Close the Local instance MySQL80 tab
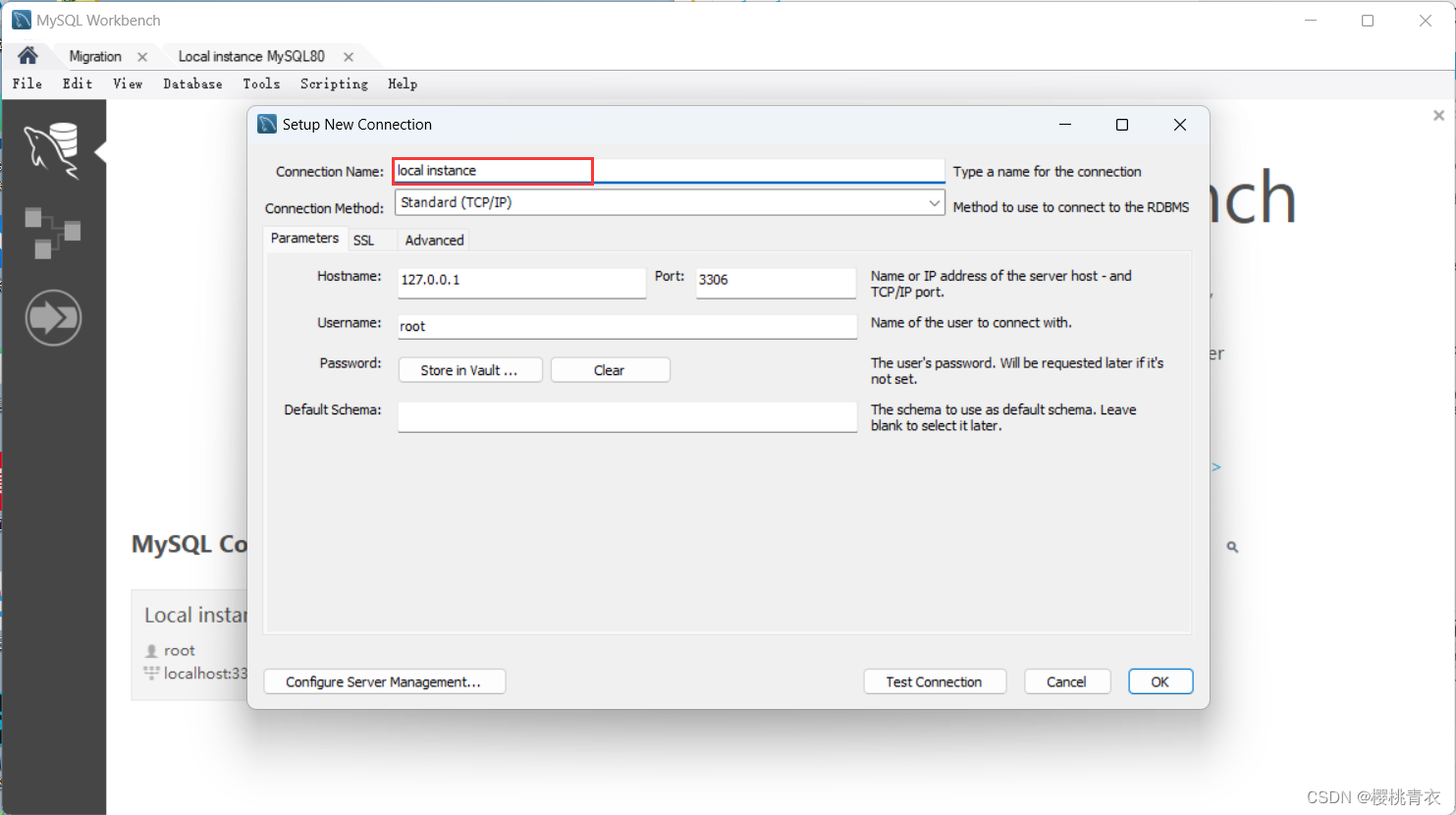The width and height of the screenshot is (1456, 815). click(x=349, y=57)
